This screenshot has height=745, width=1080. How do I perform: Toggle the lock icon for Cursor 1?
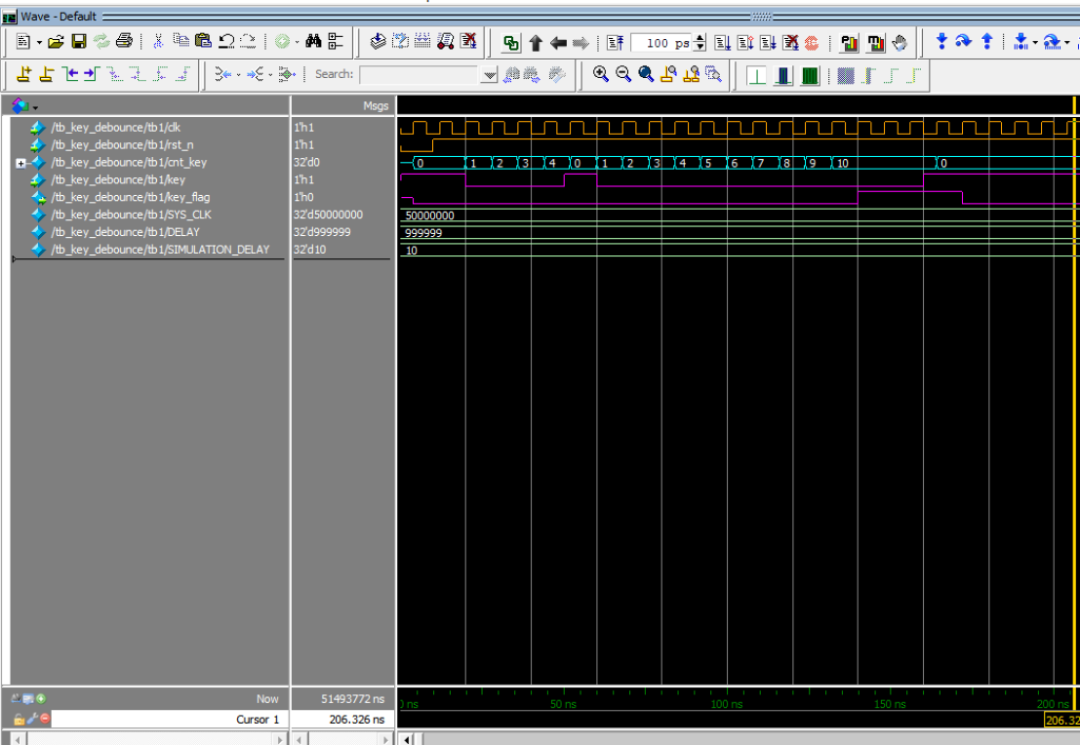[x=19, y=719]
